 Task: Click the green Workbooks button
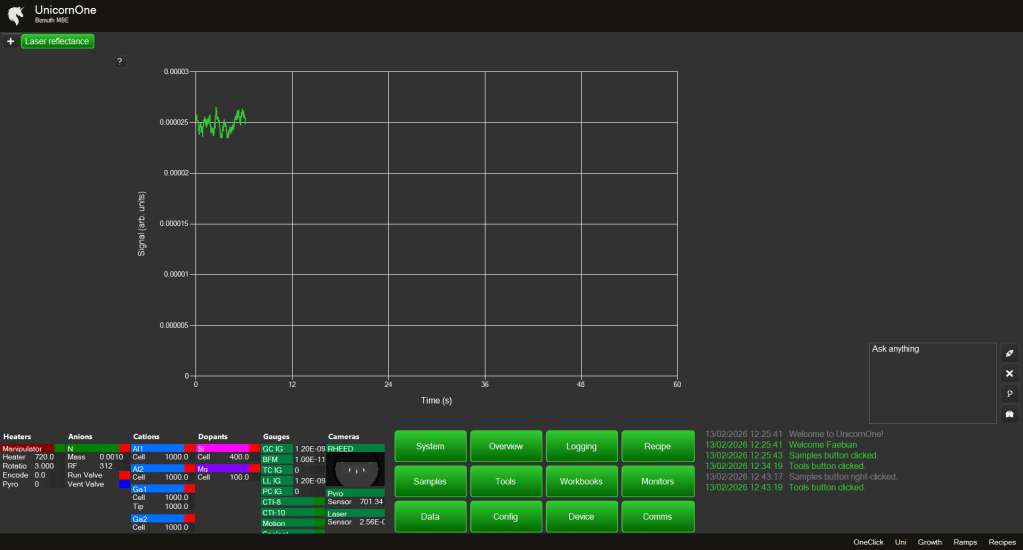[582, 481]
